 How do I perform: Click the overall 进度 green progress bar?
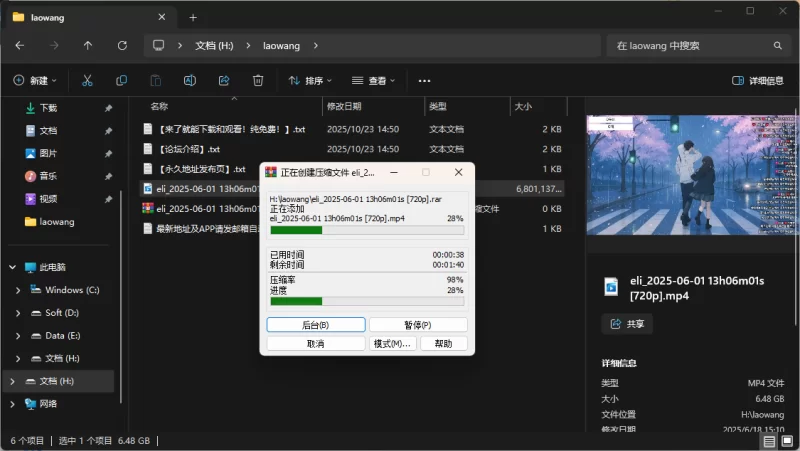[x=367, y=300]
